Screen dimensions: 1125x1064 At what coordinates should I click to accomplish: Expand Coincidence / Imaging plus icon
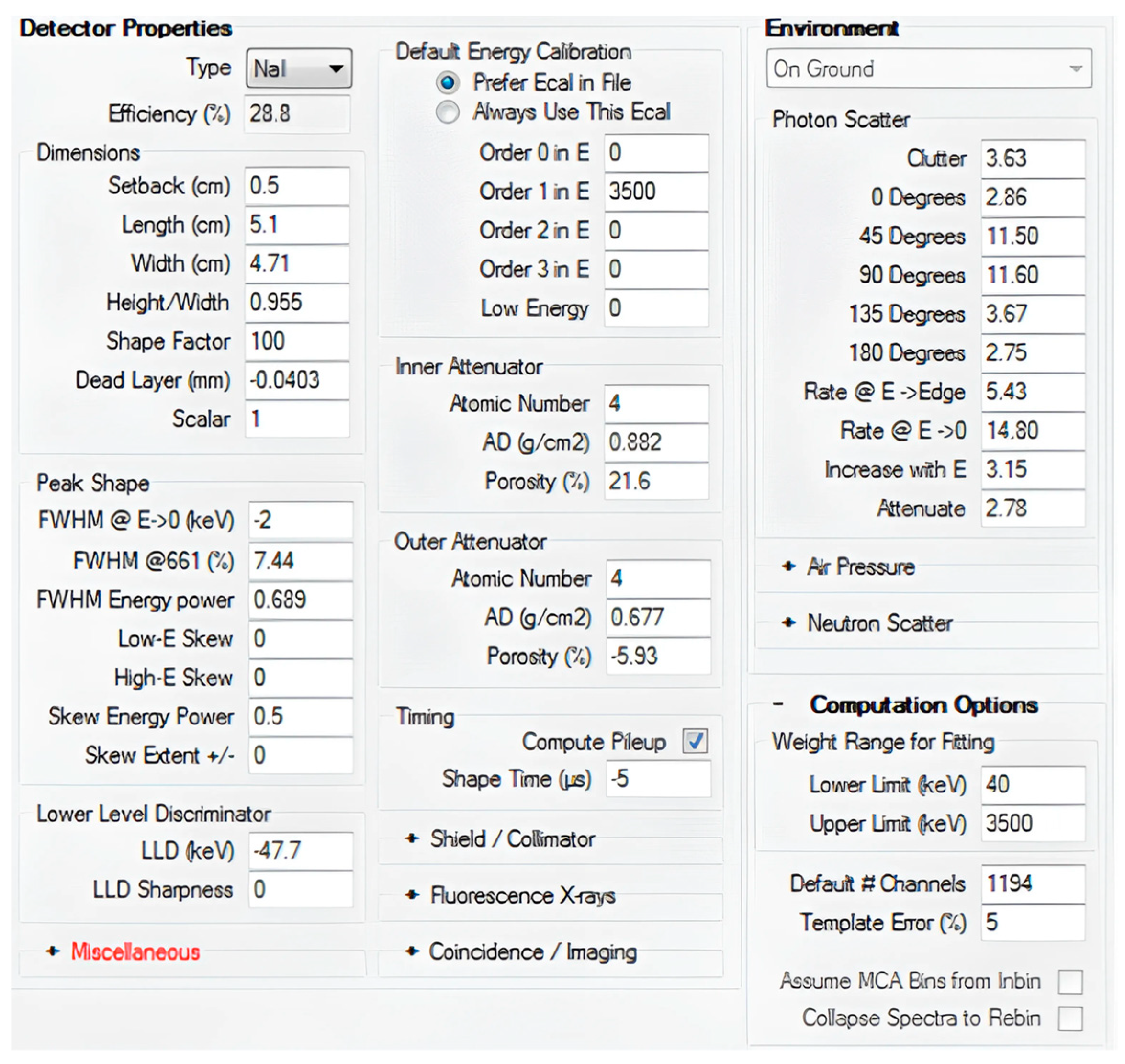[x=412, y=951]
